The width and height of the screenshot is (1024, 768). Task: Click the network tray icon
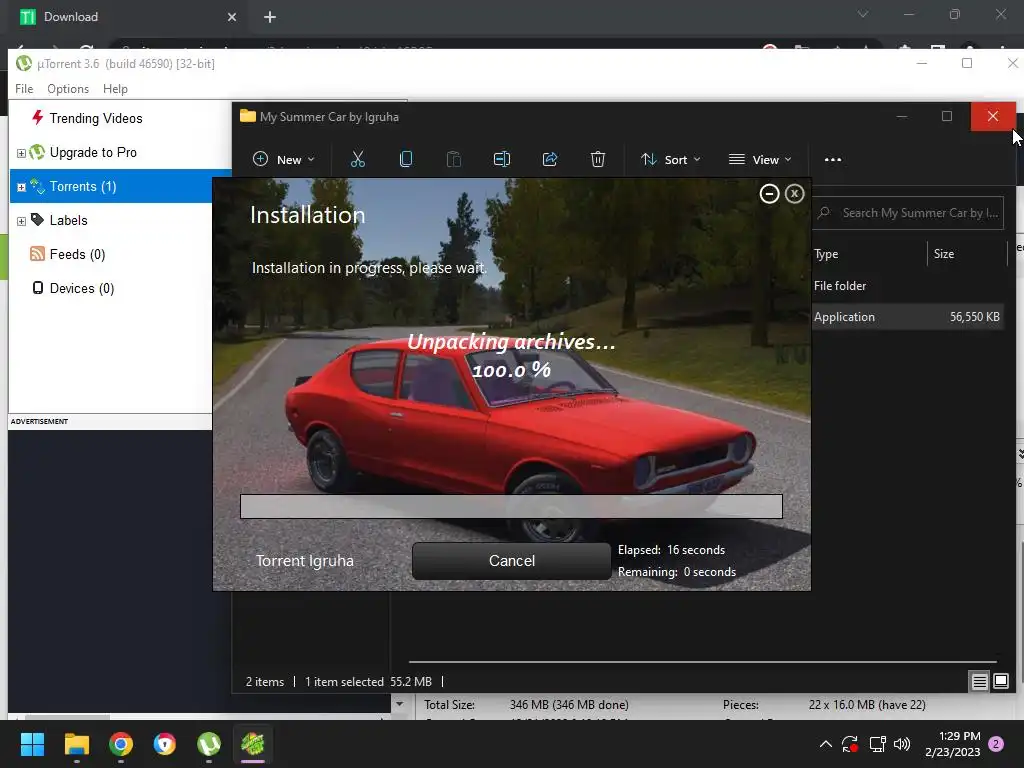(877, 744)
